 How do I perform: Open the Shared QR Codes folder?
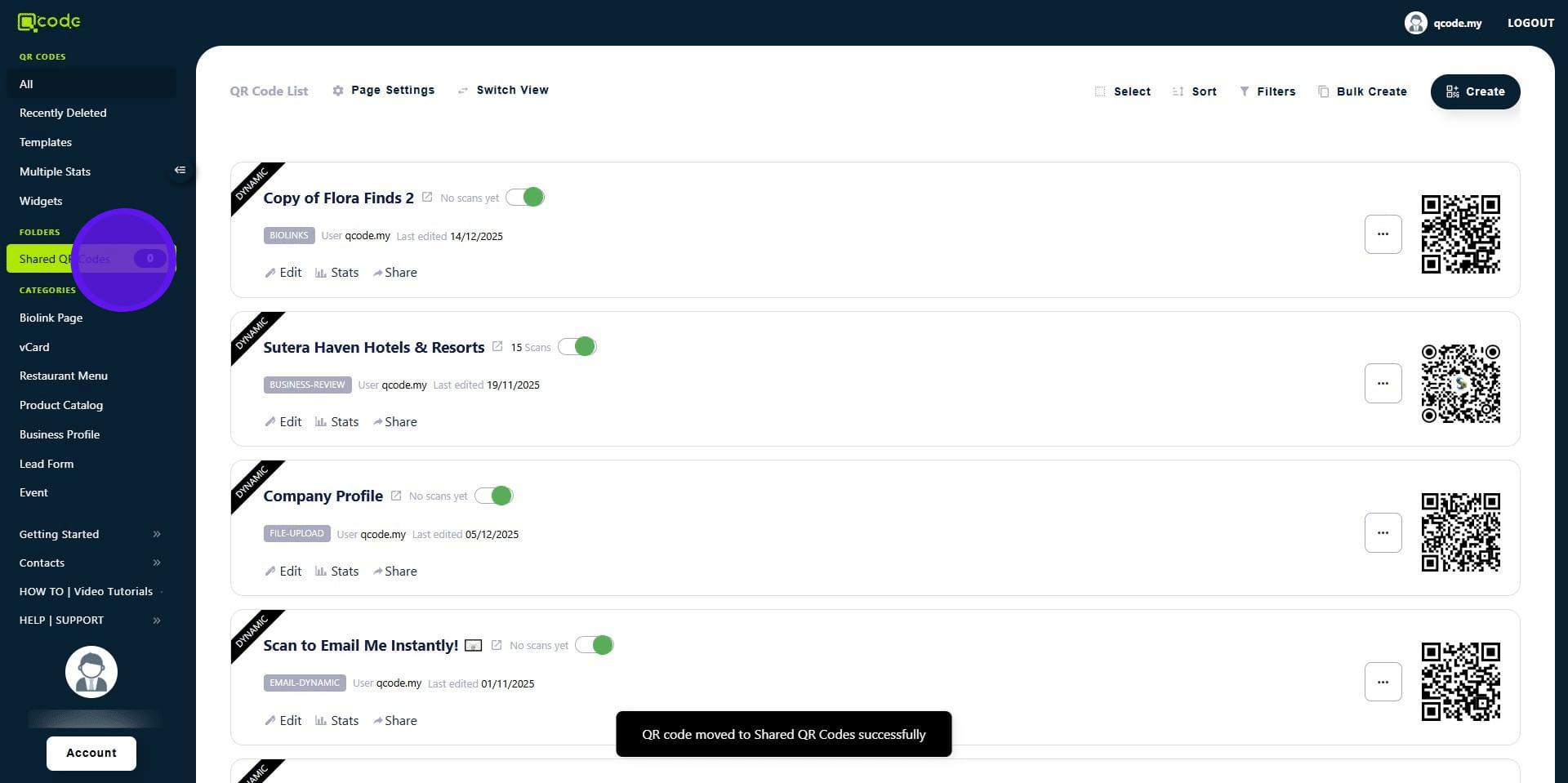91,259
